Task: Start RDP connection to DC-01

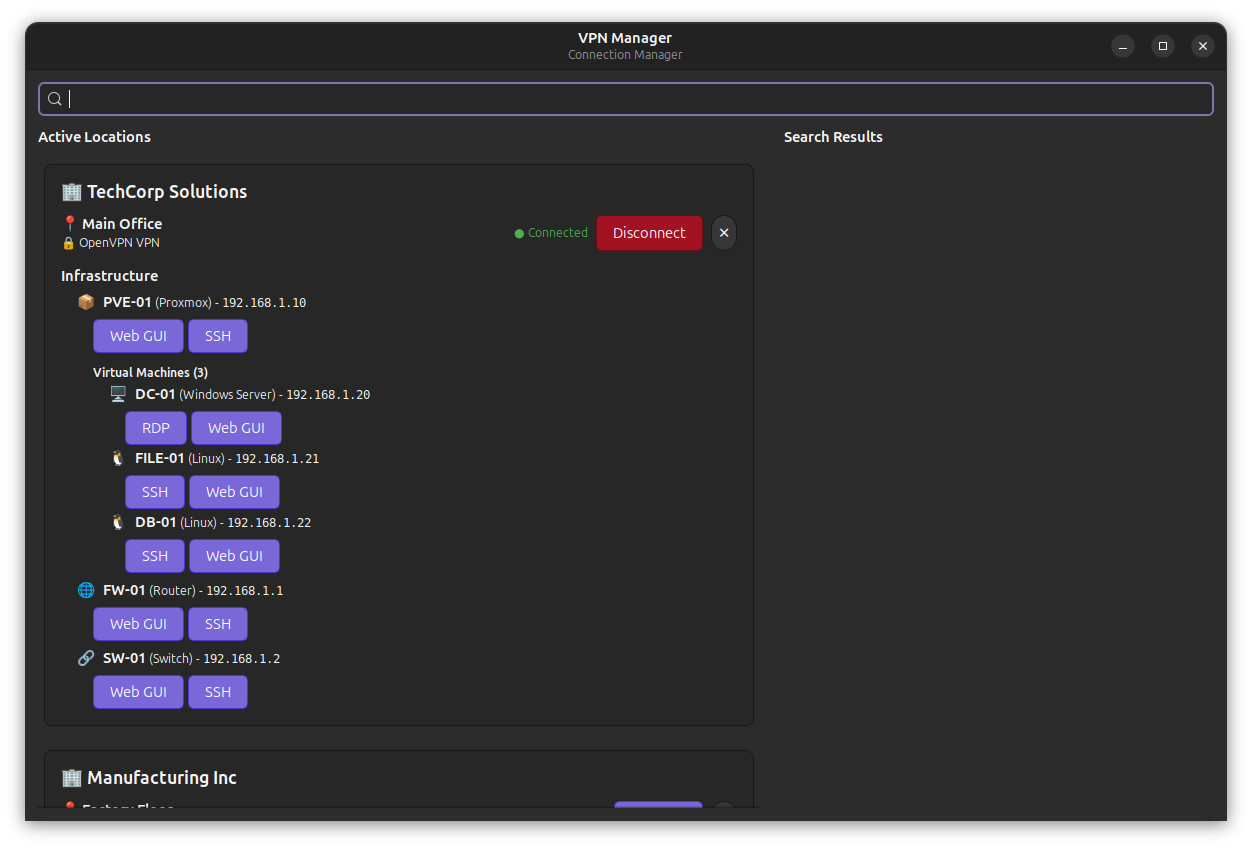Action: [x=156, y=428]
